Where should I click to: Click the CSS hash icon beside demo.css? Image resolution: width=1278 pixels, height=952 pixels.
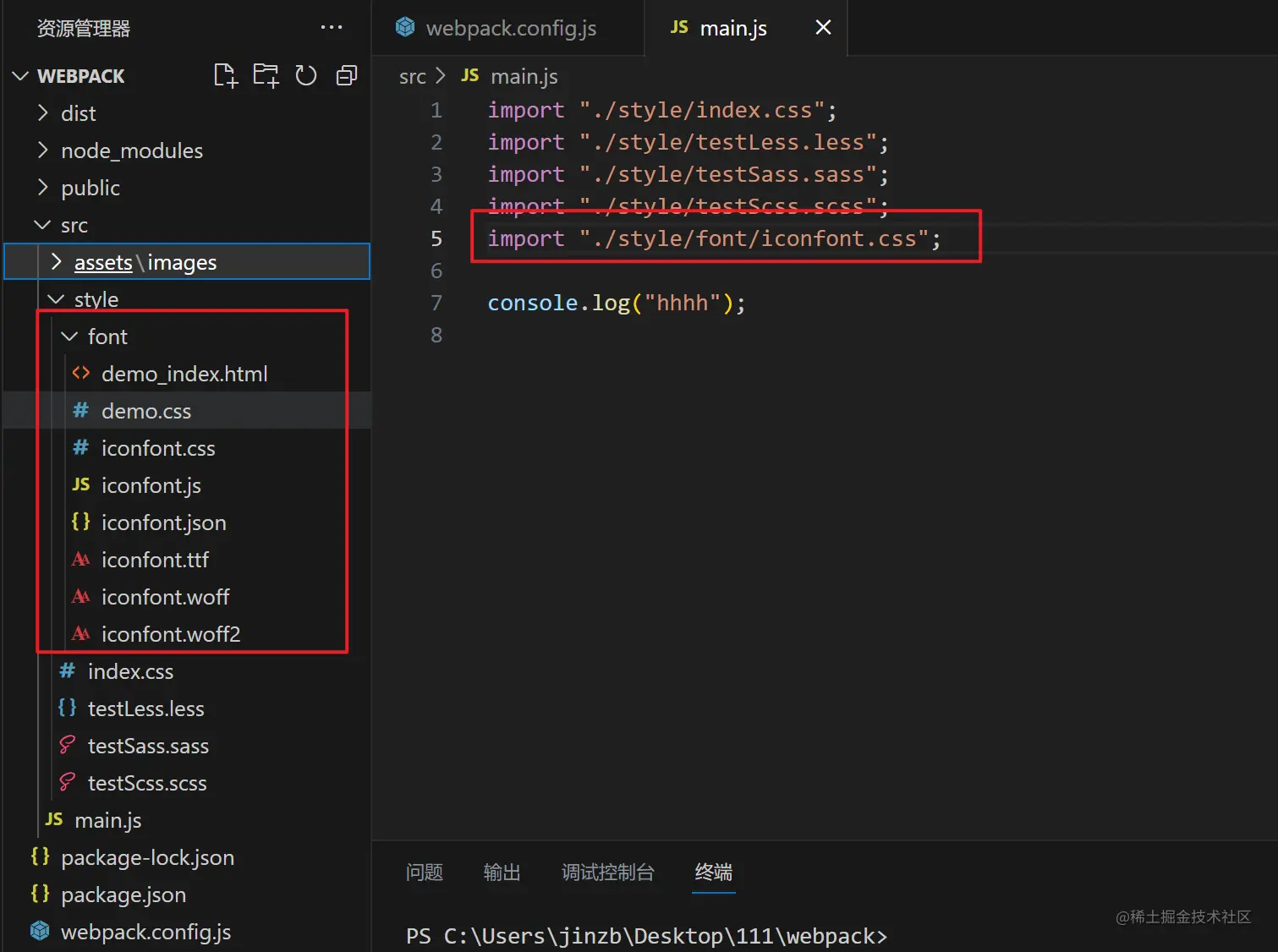click(x=81, y=410)
